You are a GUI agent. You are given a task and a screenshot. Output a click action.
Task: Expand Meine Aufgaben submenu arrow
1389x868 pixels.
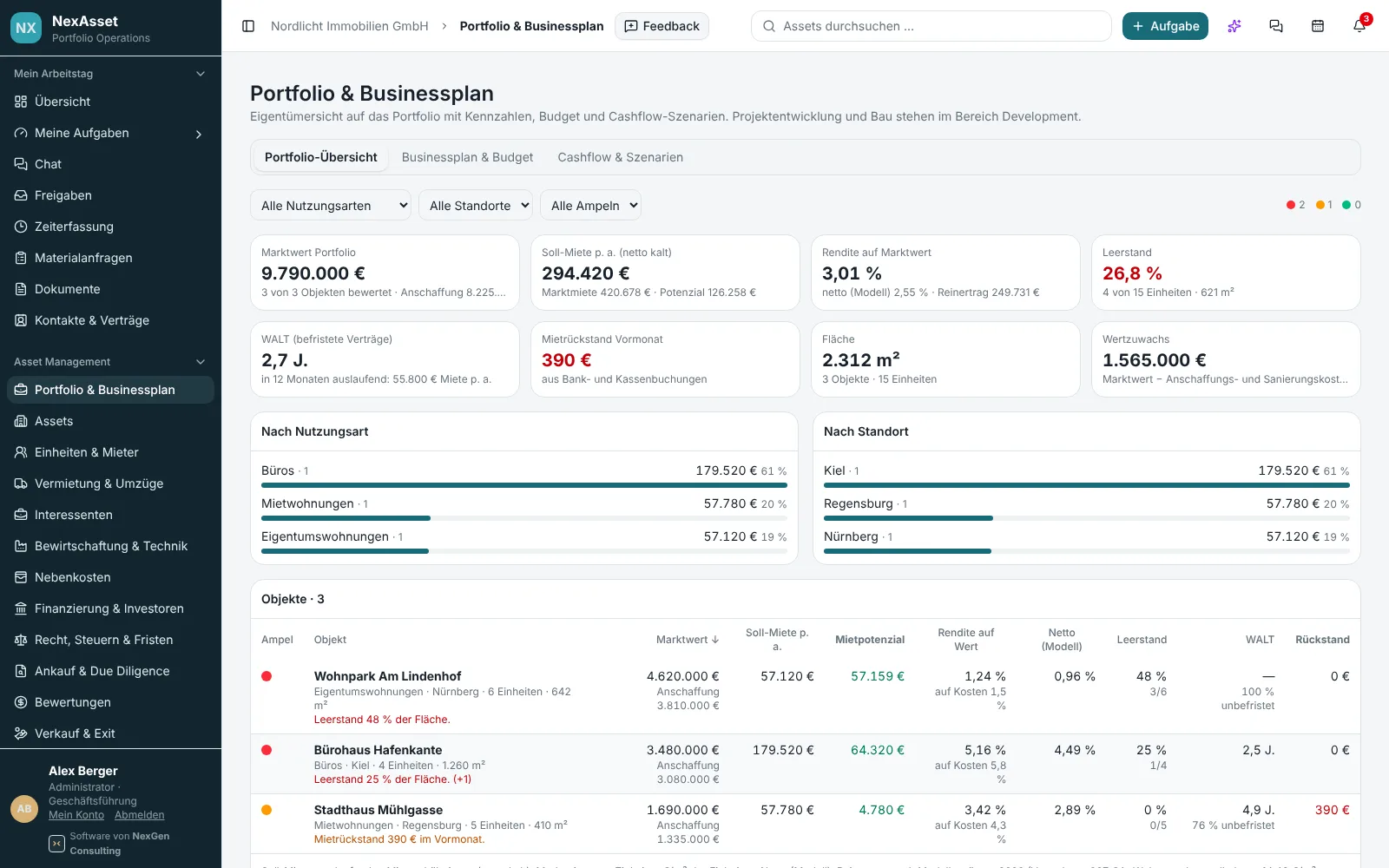[x=199, y=134]
